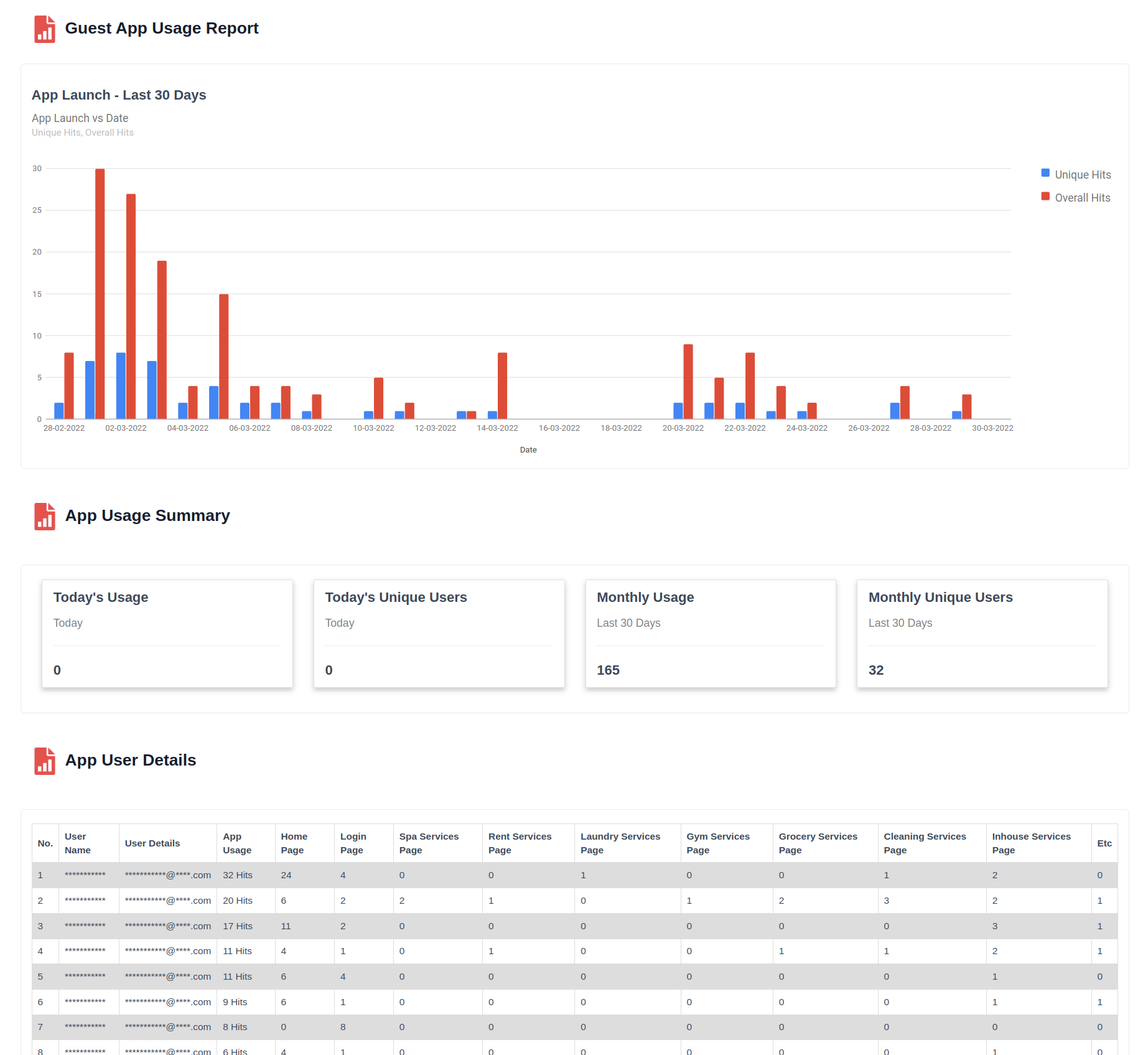This screenshot has width=1148, height=1055.
Task: Select the Monthly Unique Users card
Action: [x=982, y=633]
